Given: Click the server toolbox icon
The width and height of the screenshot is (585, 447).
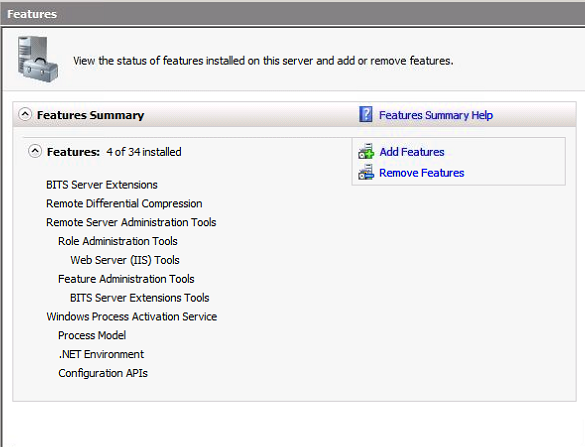Looking at the screenshot, I should point(38,59).
